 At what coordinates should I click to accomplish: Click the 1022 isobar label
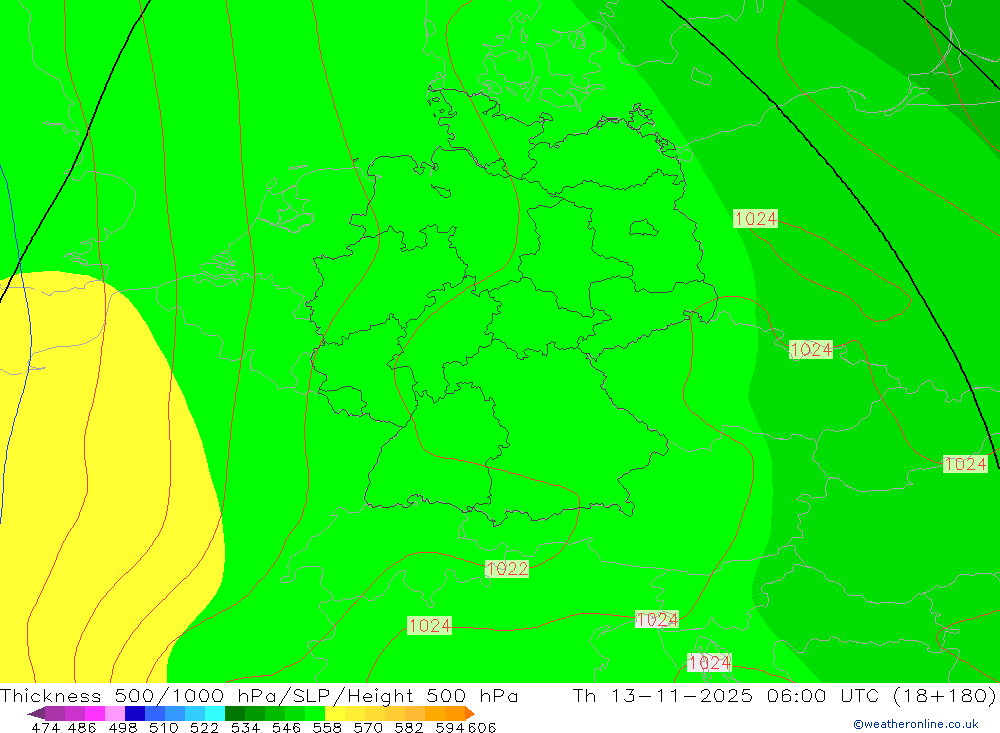[507, 568]
